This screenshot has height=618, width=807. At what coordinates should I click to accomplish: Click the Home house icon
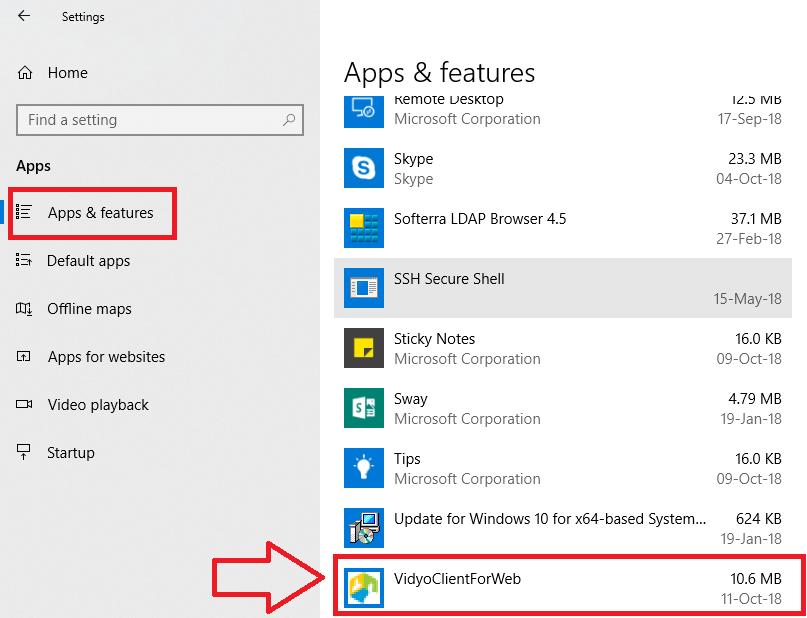click(x=25, y=73)
